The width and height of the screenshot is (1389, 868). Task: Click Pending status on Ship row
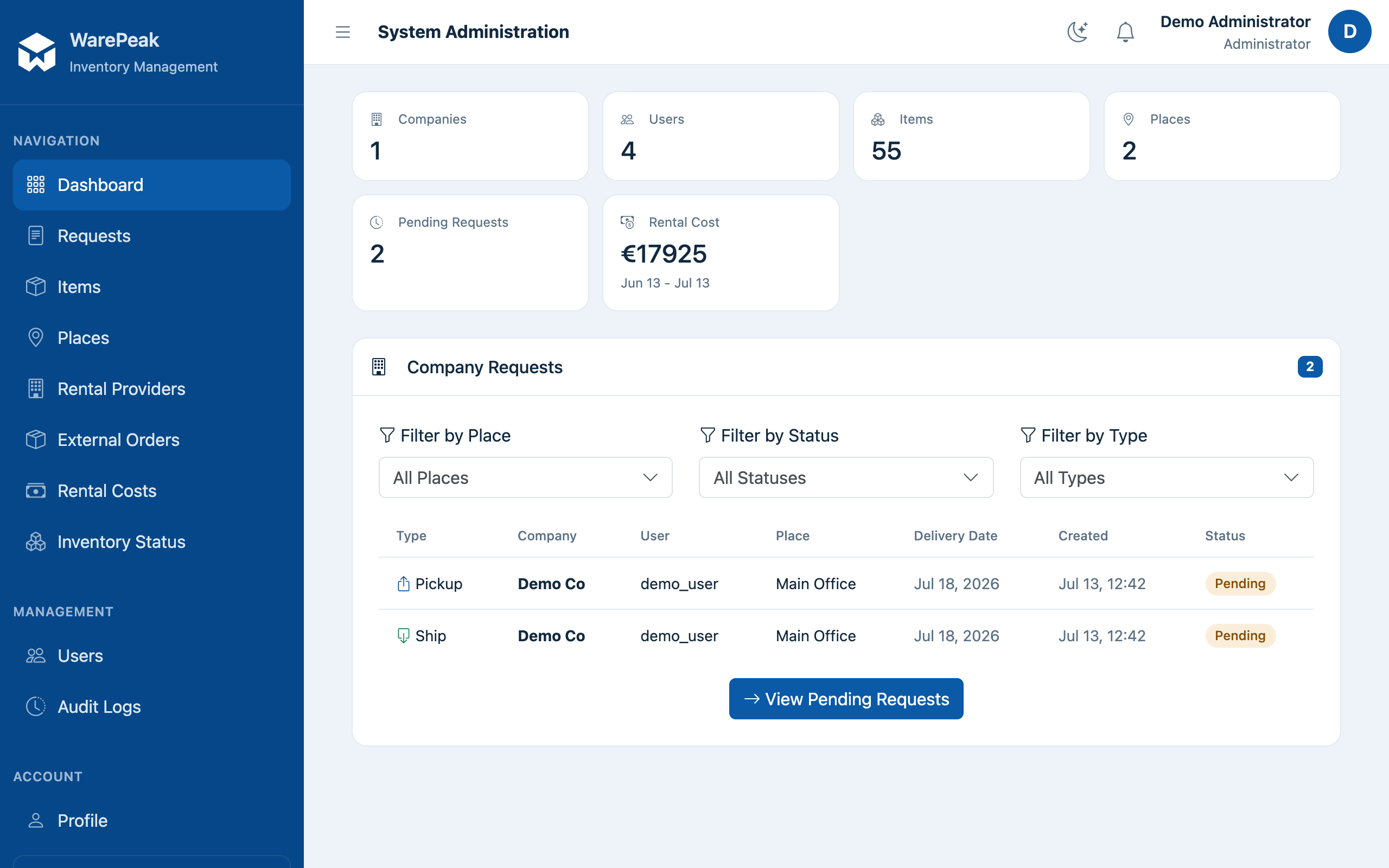[x=1240, y=635]
